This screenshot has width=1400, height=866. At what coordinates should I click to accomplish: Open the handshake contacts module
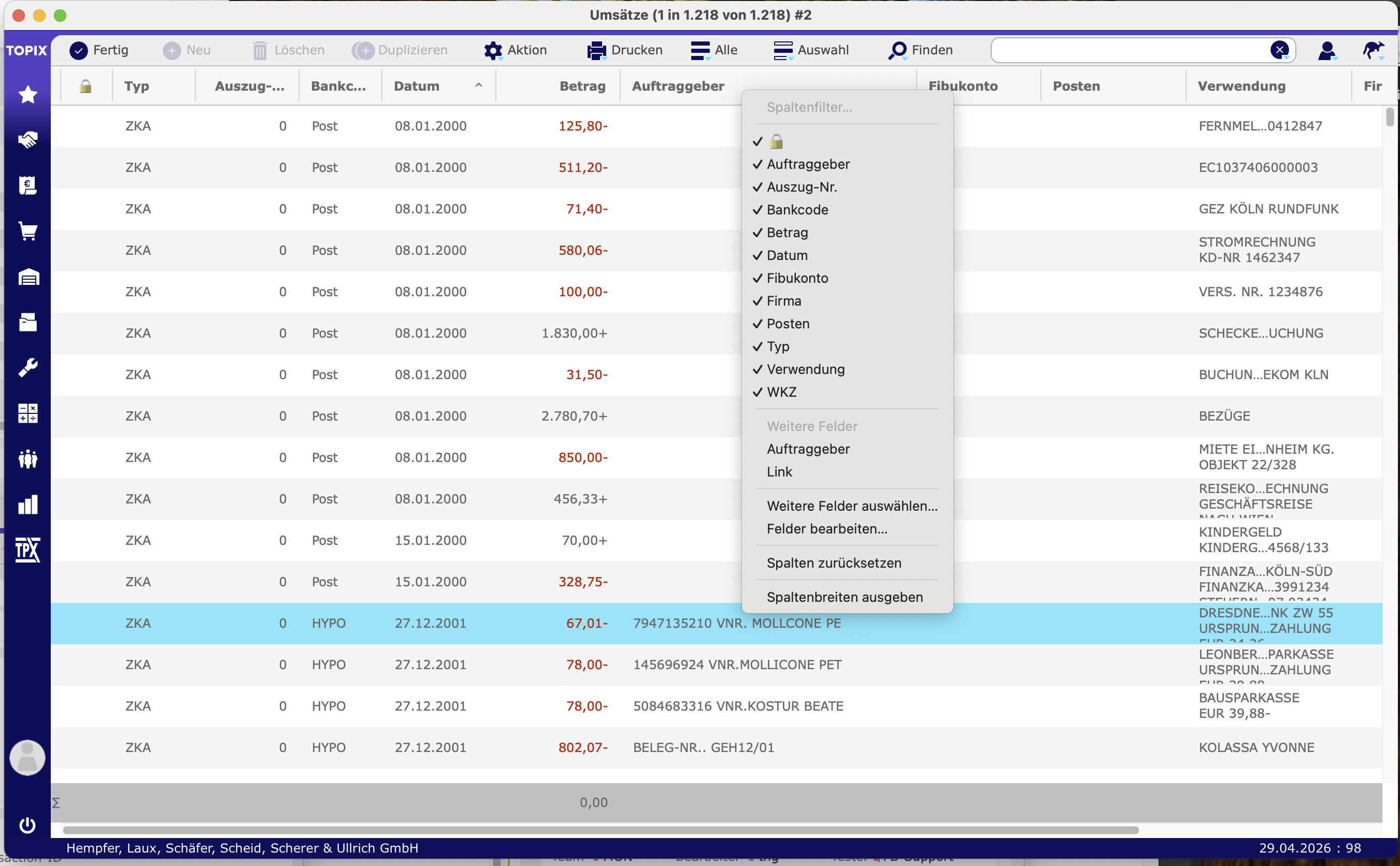(x=27, y=139)
